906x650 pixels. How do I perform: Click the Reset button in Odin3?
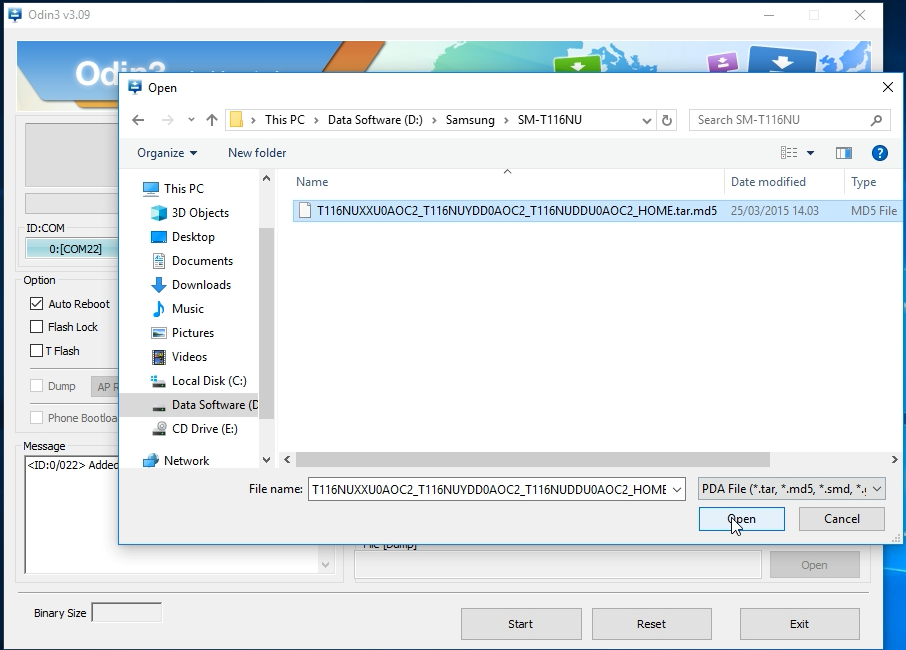[651, 624]
